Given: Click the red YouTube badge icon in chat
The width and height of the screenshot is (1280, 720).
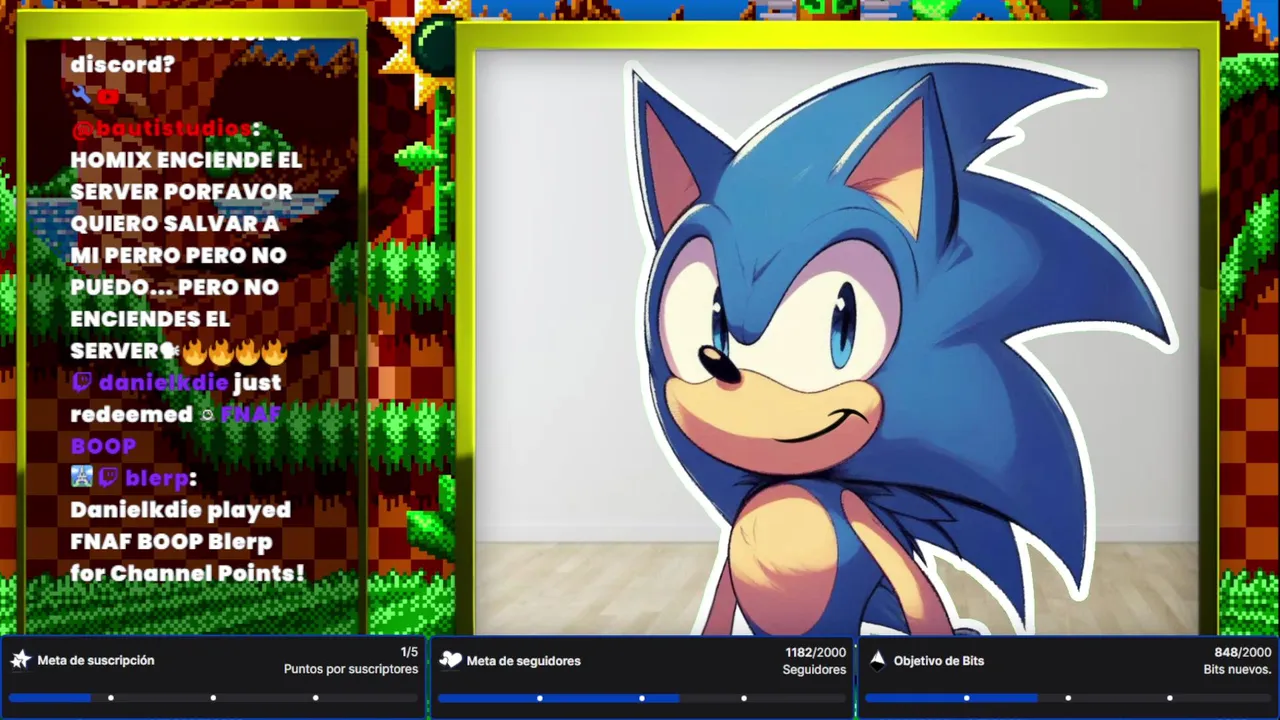Looking at the screenshot, I should pyautogui.click(x=108, y=97).
